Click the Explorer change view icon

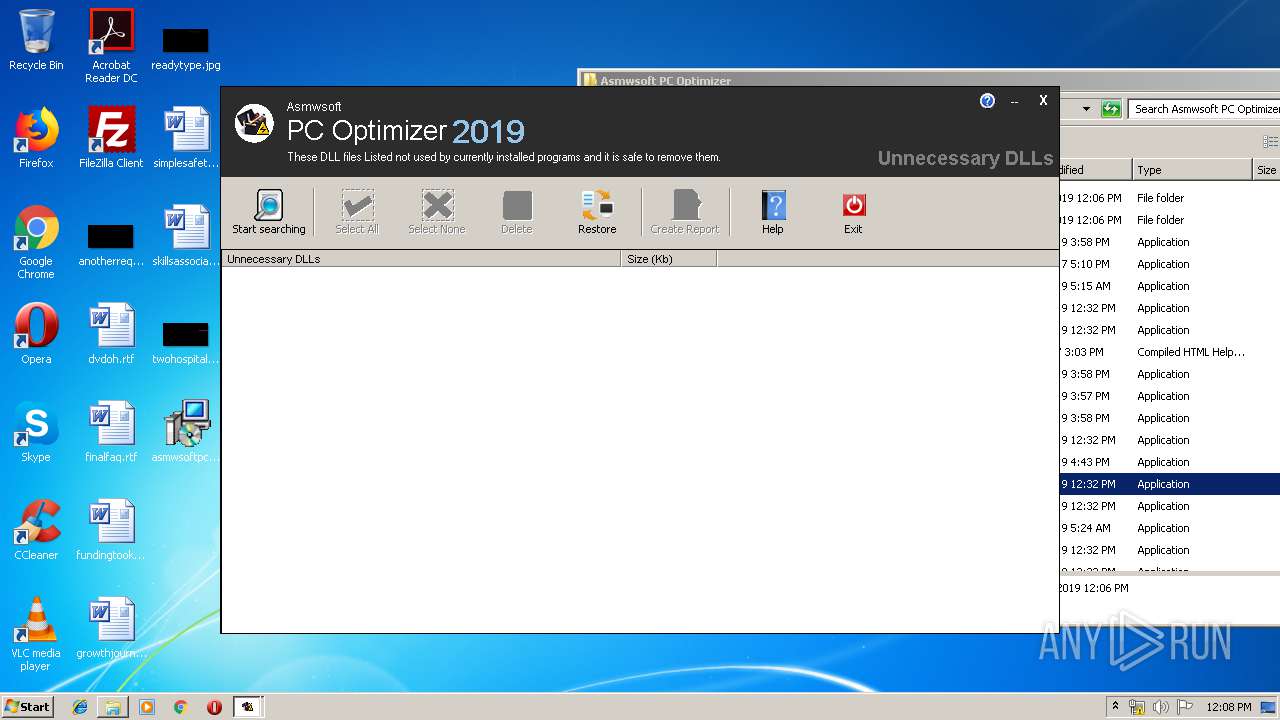(x=1271, y=142)
